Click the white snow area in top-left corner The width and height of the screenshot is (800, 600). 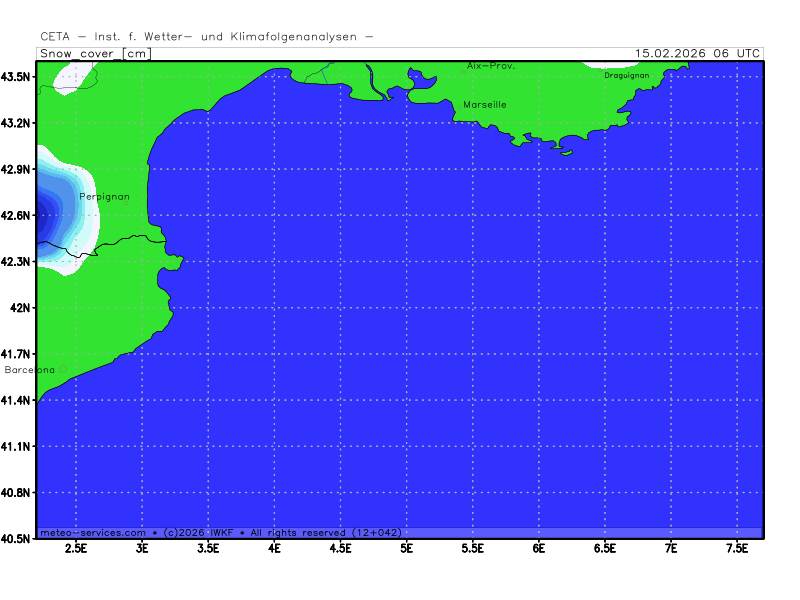[65, 76]
